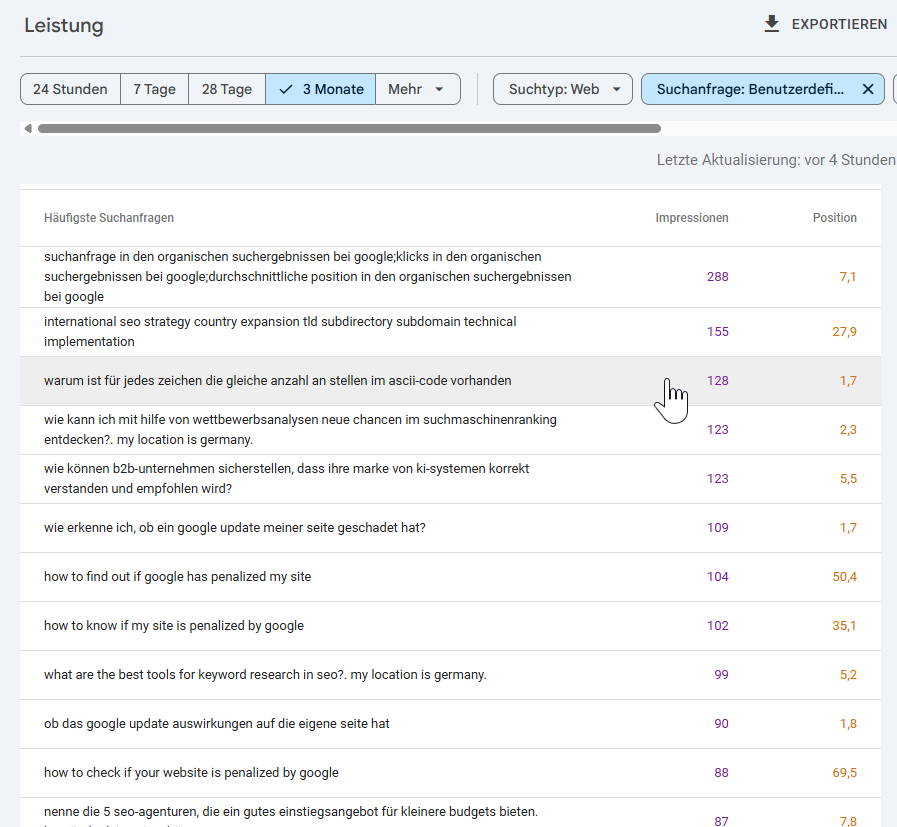Sort by the Position column header
This screenshot has height=827, width=897.
click(x=835, y=218)
